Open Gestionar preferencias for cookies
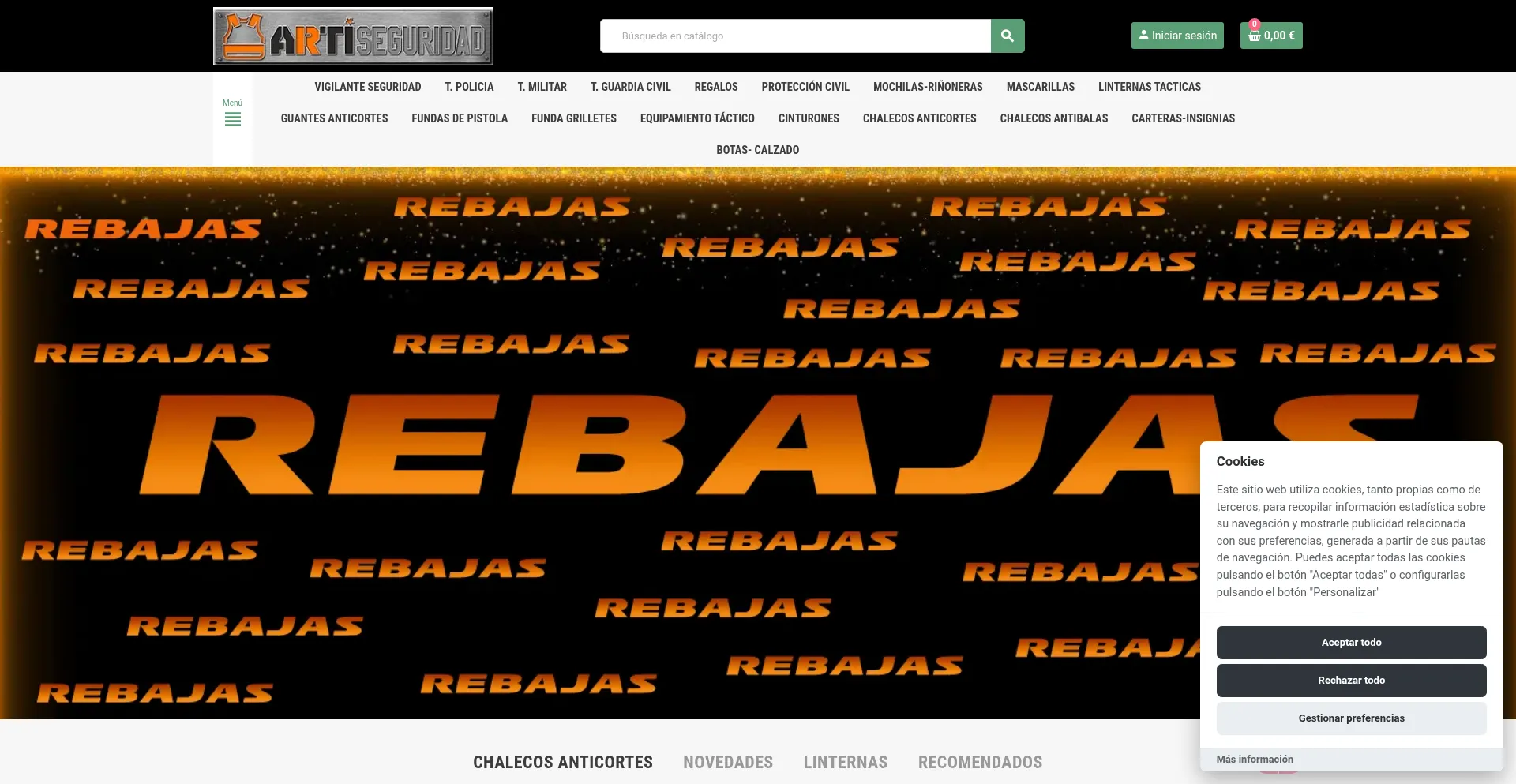Viewport: 1516px width, 784px height. (1352, 718)
